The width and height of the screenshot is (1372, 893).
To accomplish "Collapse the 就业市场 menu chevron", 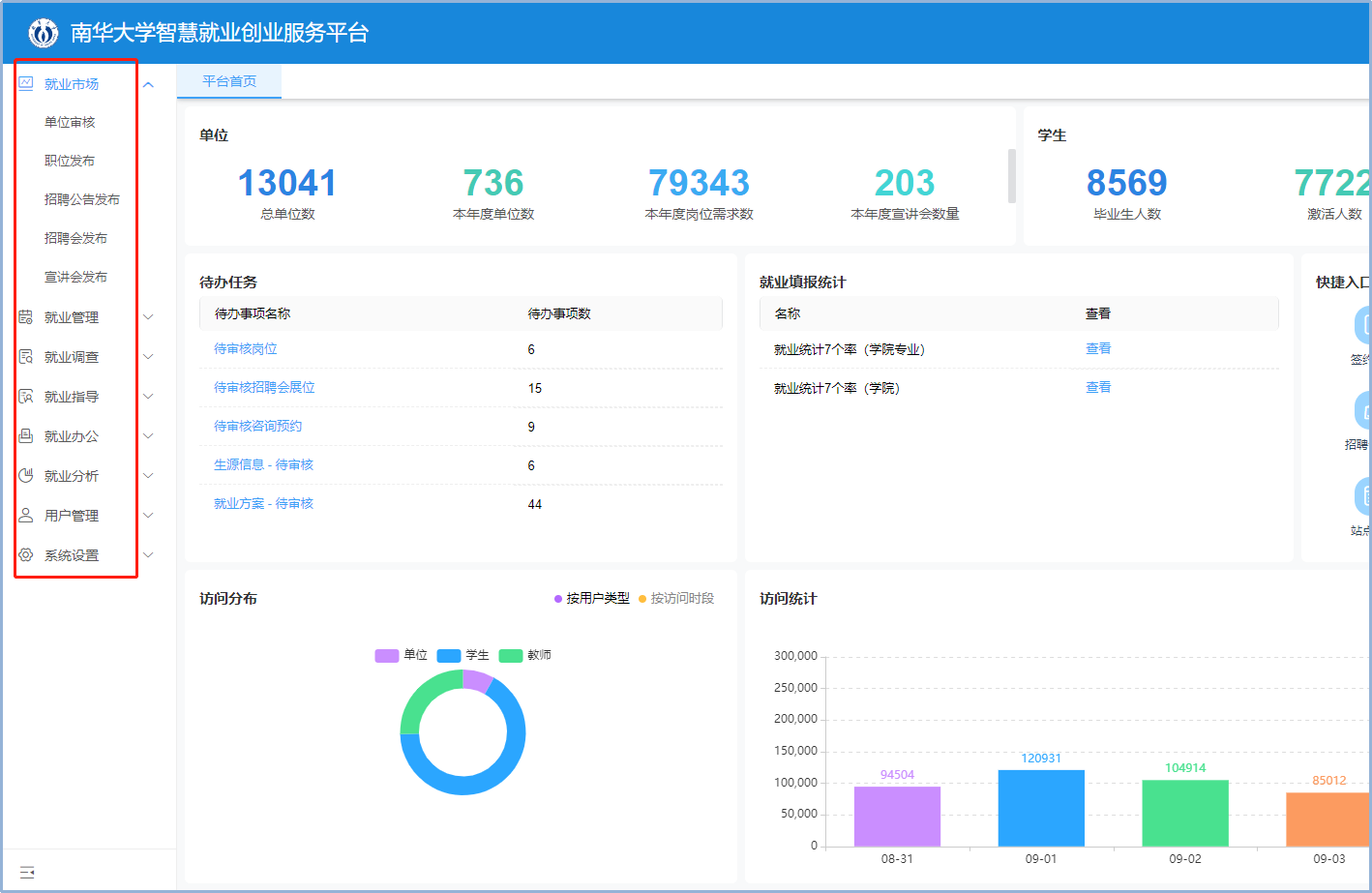I will tap(148, 85).
